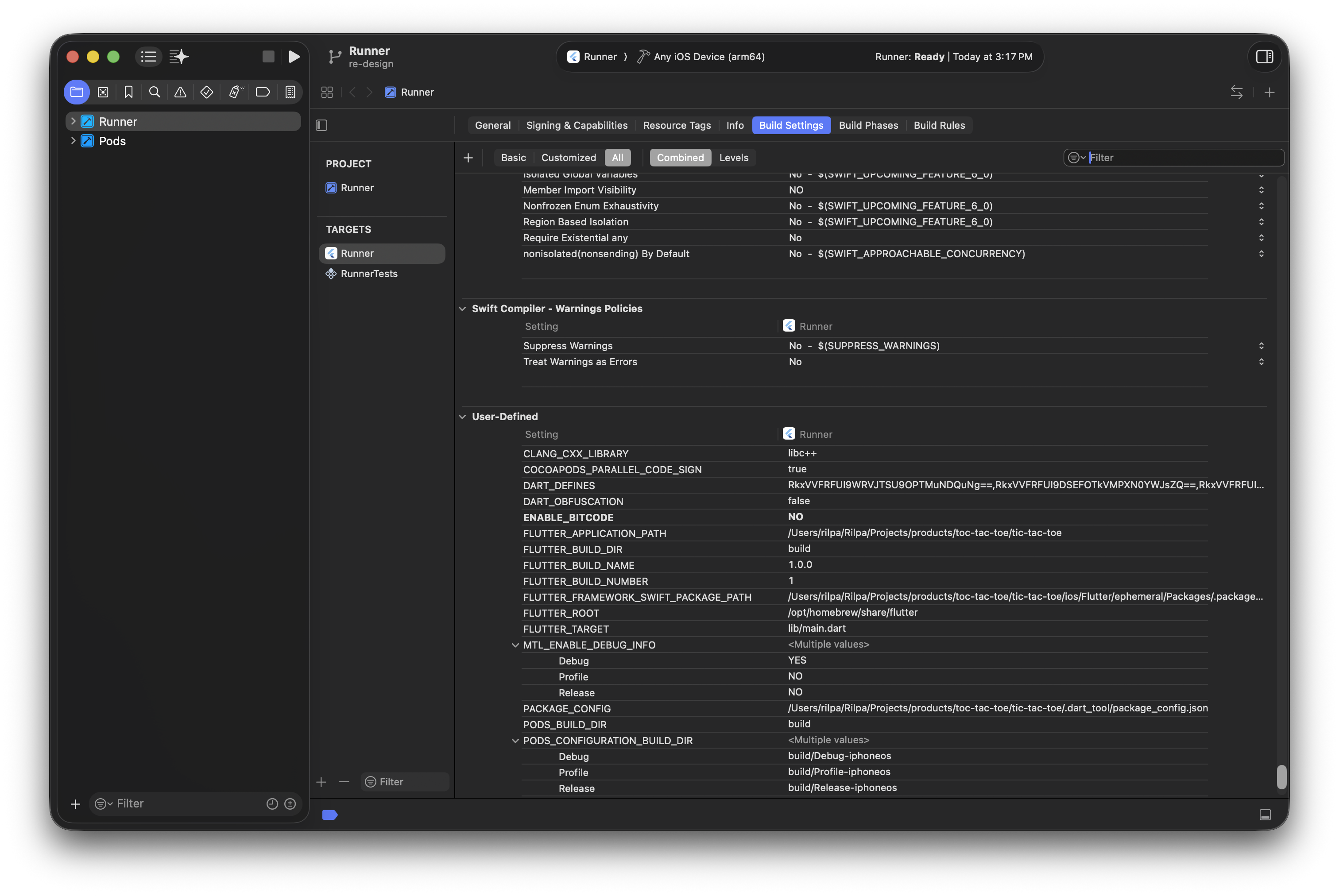Collapse MTL_ENABLE_DEBUG_INFO setting row
Screen dimensions: 1339x896
click(x=515, y=645)
